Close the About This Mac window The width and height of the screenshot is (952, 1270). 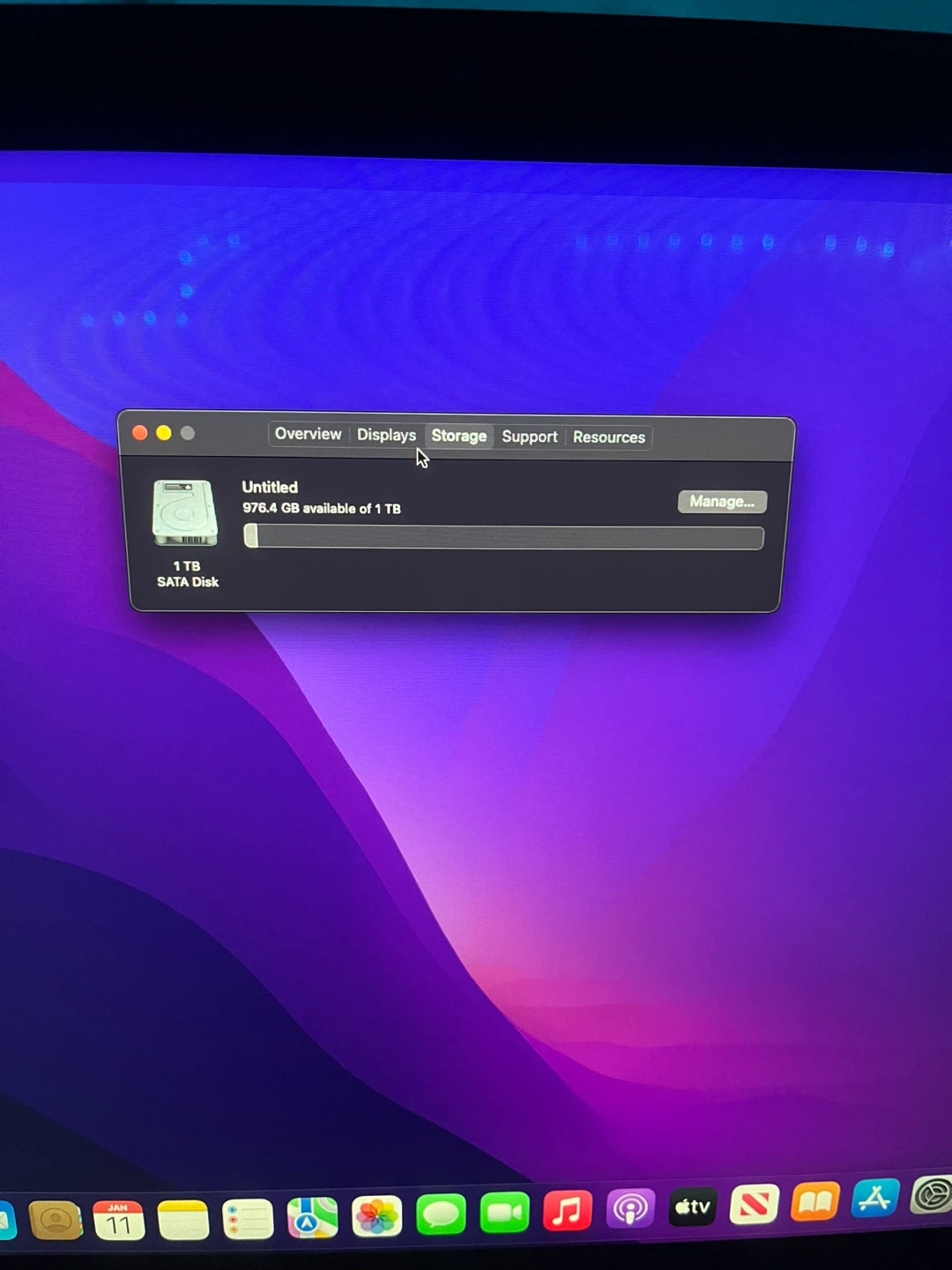point(140,433)
